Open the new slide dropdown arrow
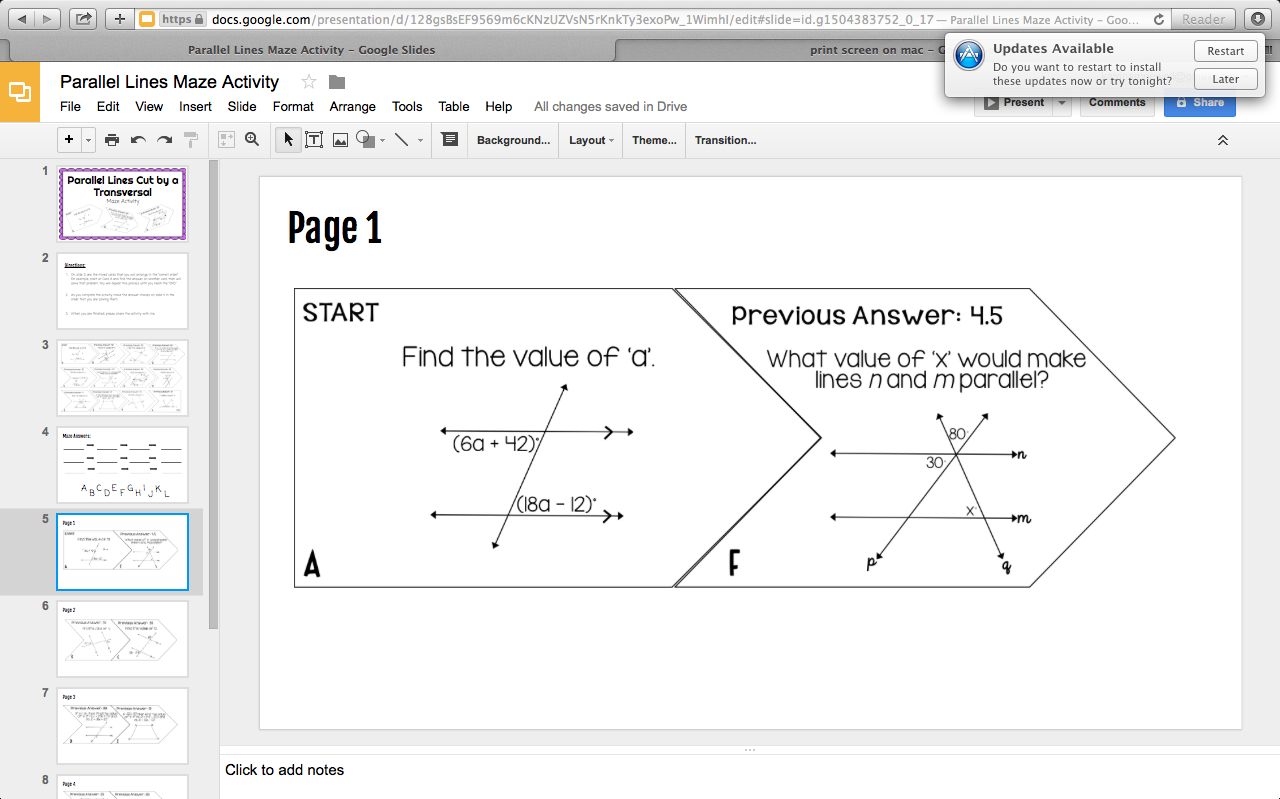The height and width of the screenshot is (799, 1280). point(86,140)
